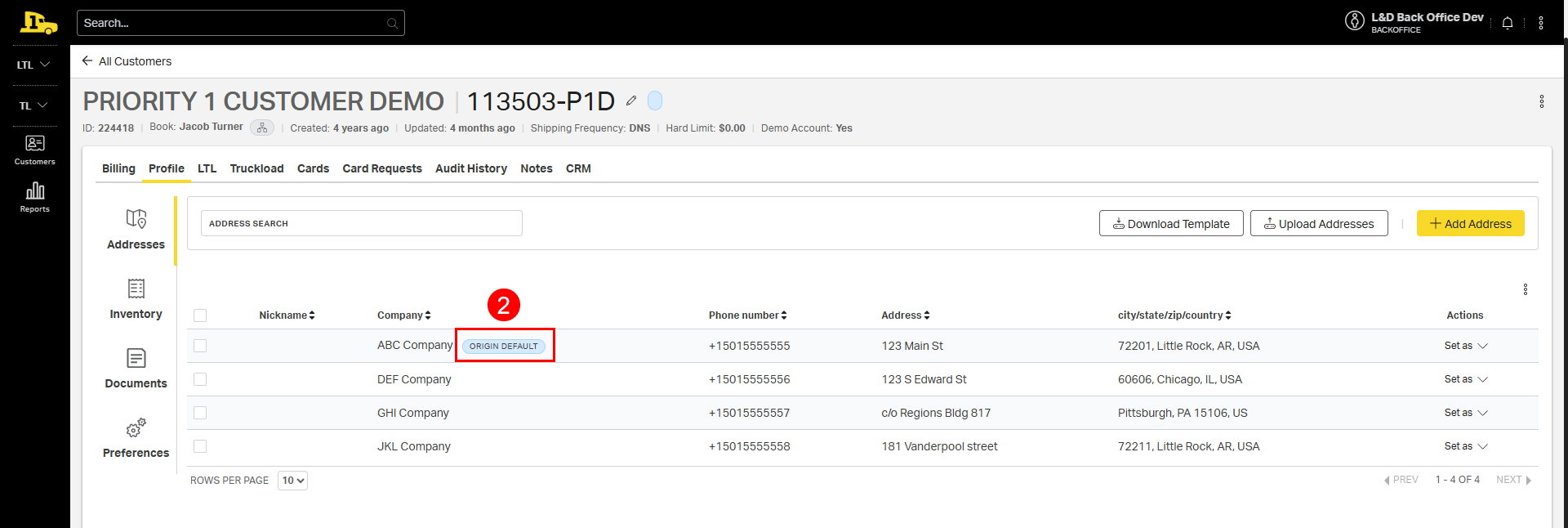
Task: Click phone number +15015555556
Action: [750, 379]
